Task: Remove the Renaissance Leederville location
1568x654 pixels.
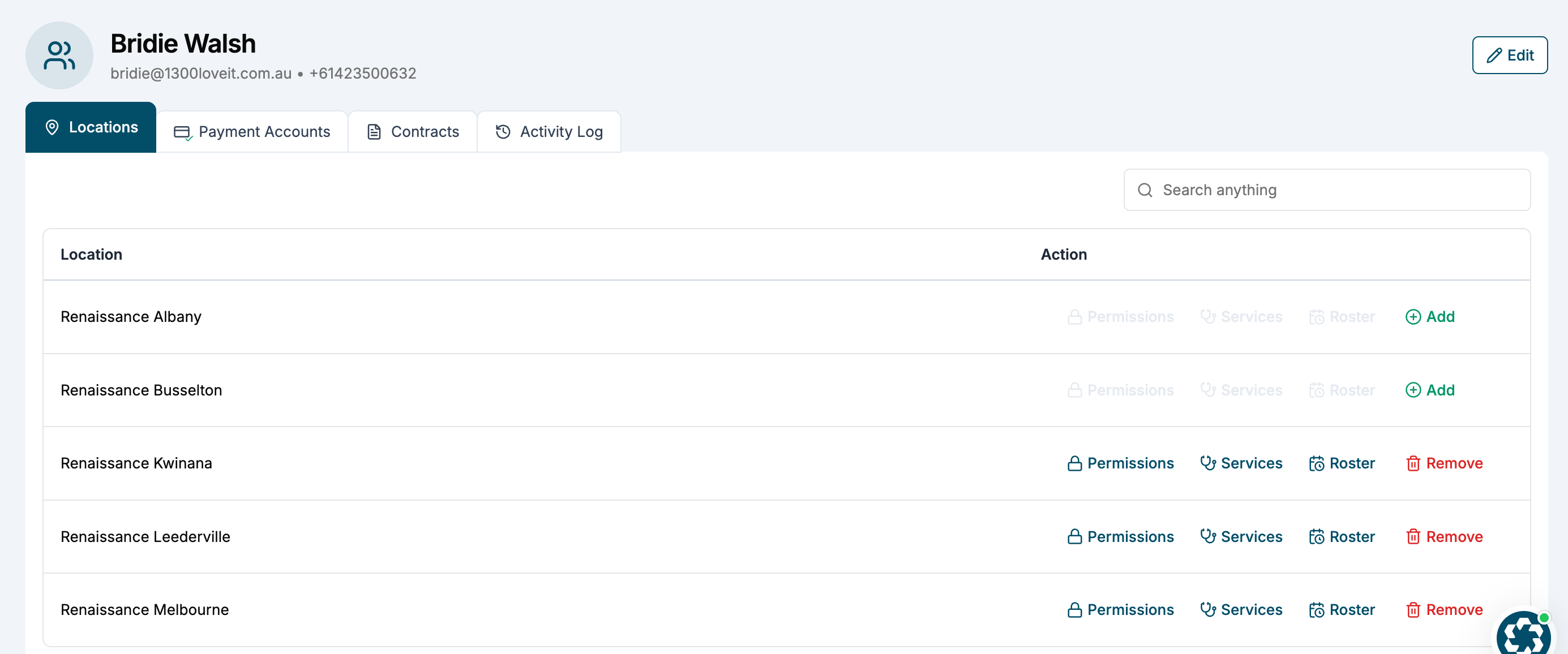Action: click(x=1444, y=536)
